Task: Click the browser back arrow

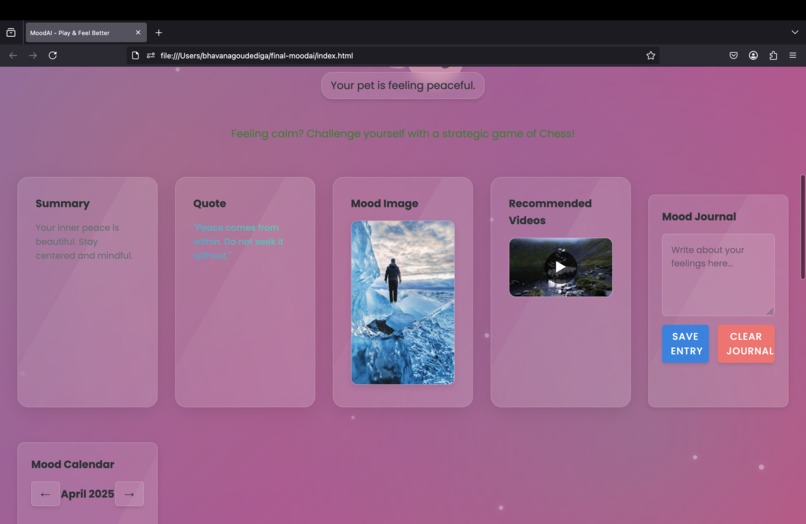Action: [x=13, y=56]
